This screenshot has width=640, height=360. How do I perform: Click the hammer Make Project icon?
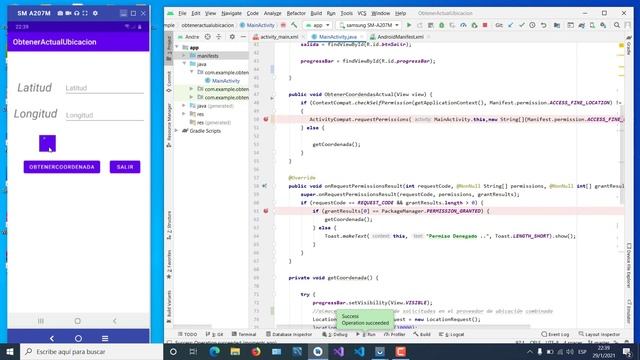294,25
